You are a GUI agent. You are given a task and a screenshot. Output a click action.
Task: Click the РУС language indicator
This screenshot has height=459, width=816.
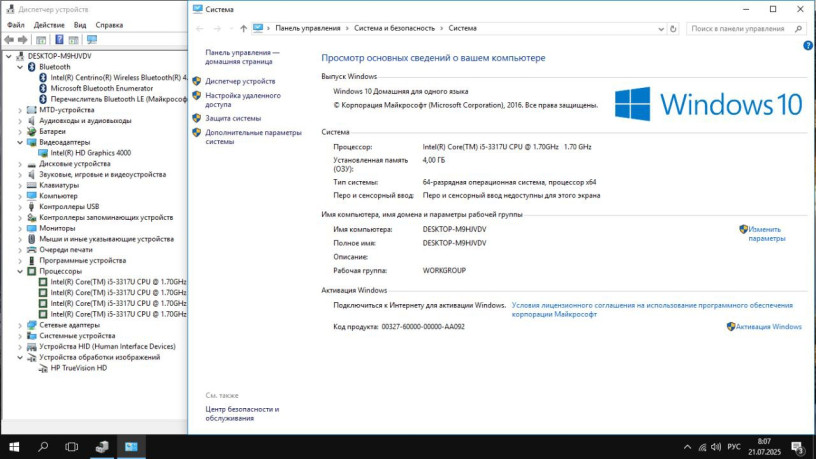pos(734,447)
